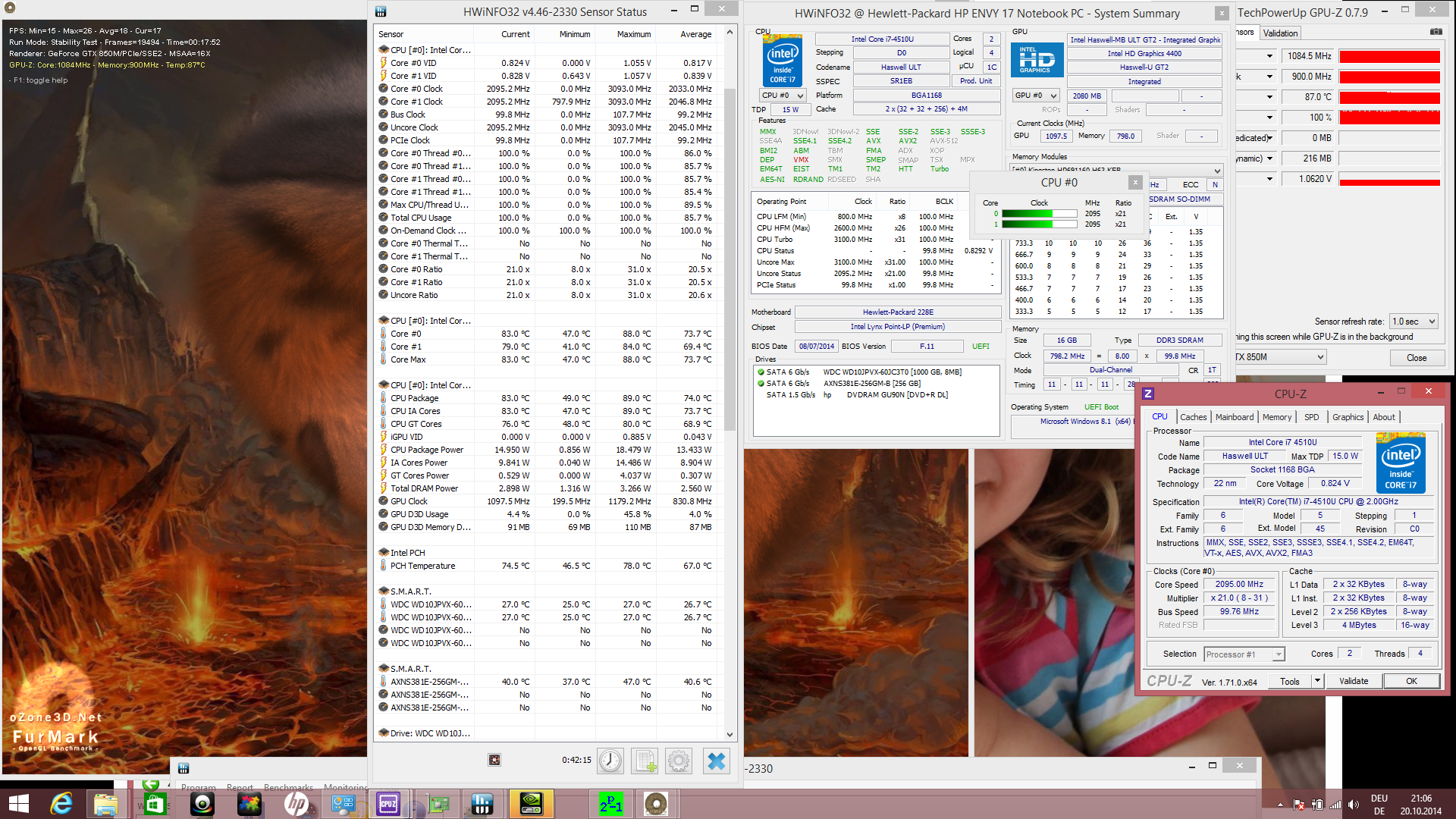
Task: Switch to the CPU-Z taskbar icon
Action: point(388,804)
